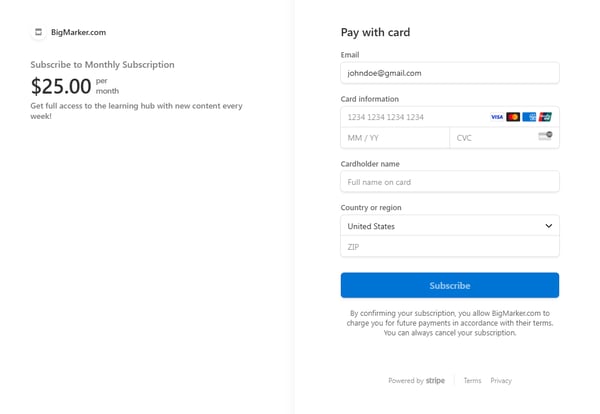This screenshot has height=414, width=600.
Task: Click the UnionPay card brand icon
Action: point(545,117)
